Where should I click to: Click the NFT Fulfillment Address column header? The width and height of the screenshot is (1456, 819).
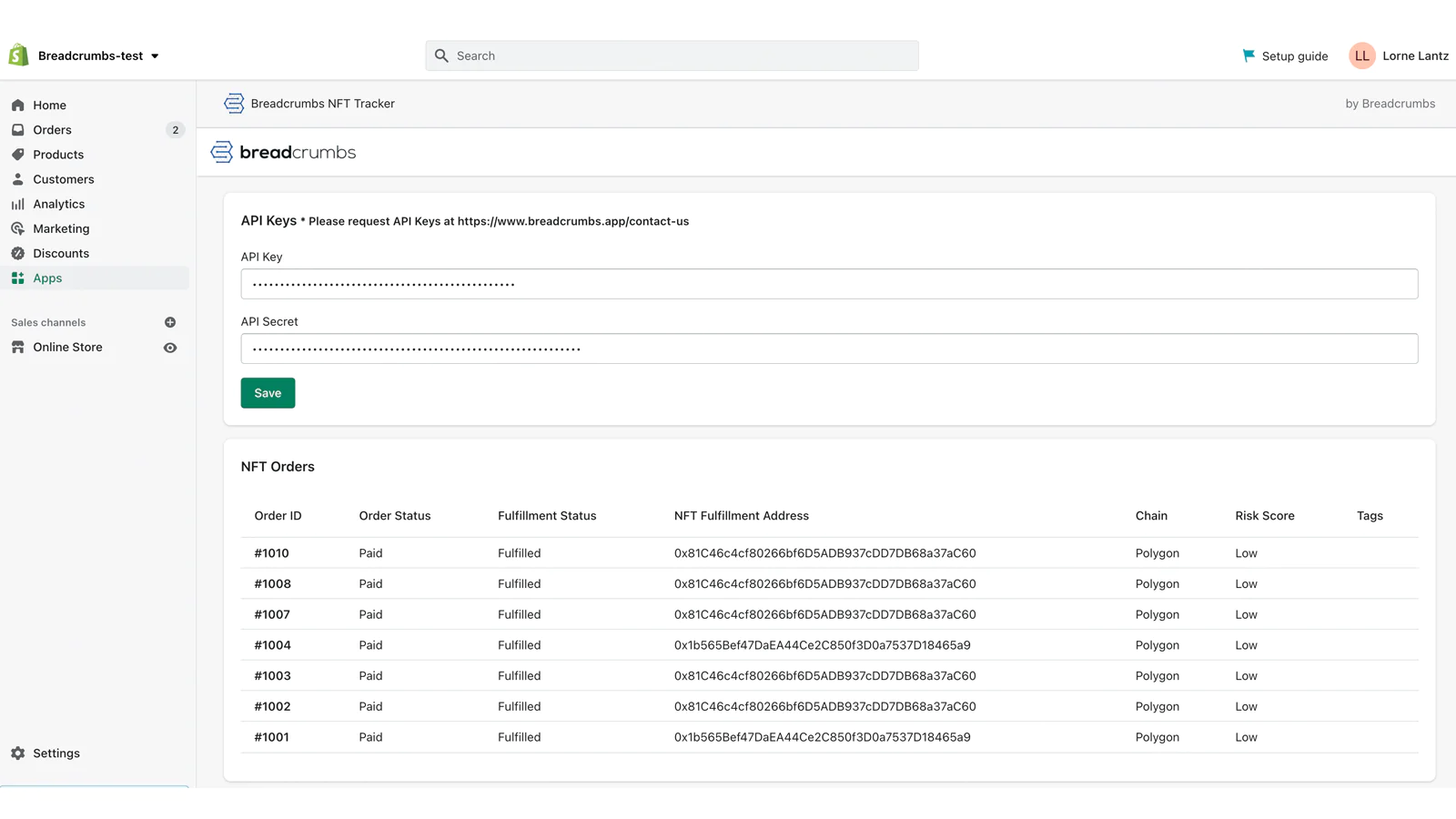(742, 516)
